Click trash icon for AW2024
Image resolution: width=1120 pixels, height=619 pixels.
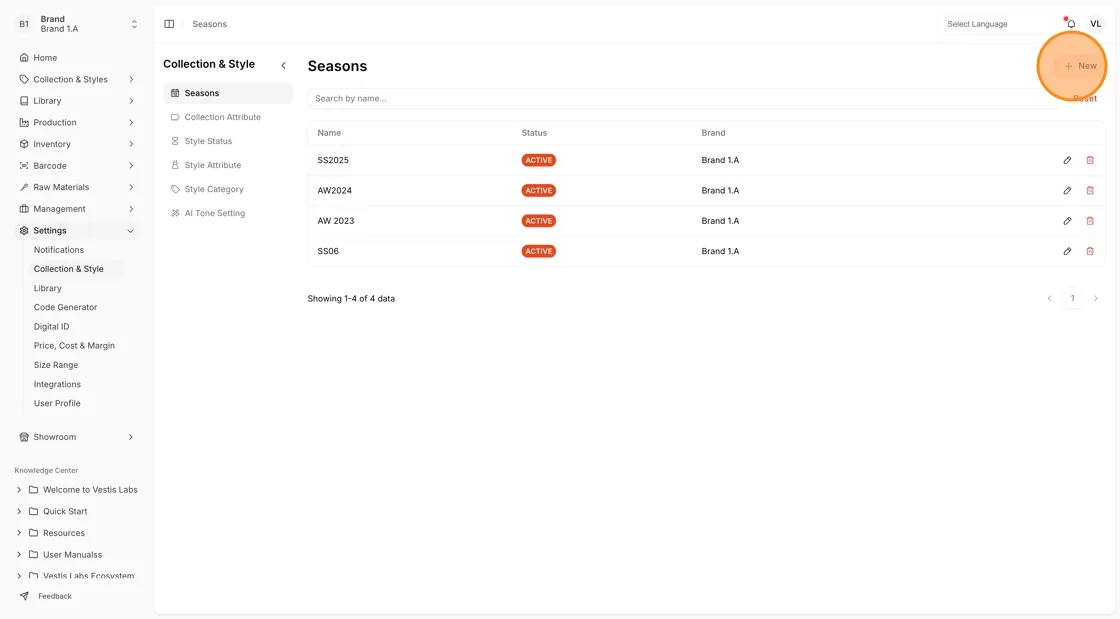point(1090,191)
